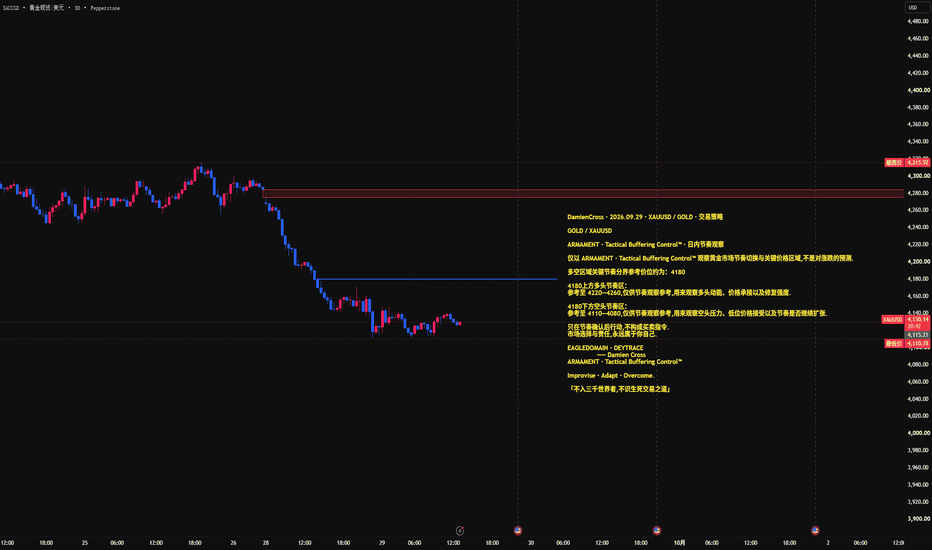Viewport: 932px width, 550px height.
Task: Click the '4180下方空头节奏区' annotation line
Action: [597, 306]
